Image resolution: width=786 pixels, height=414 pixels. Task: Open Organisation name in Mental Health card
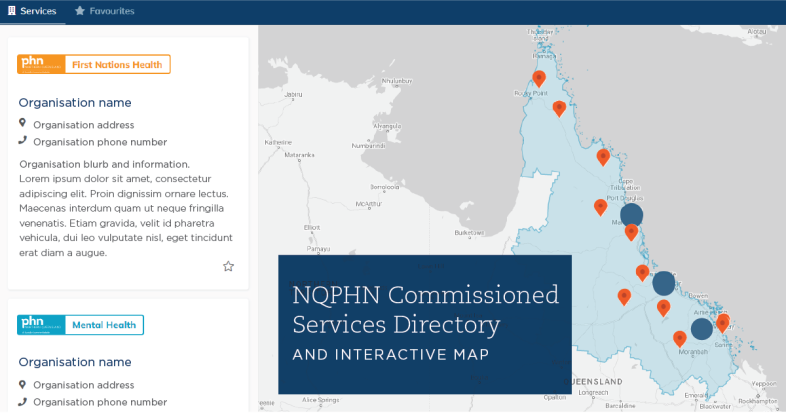click(75, 362)
